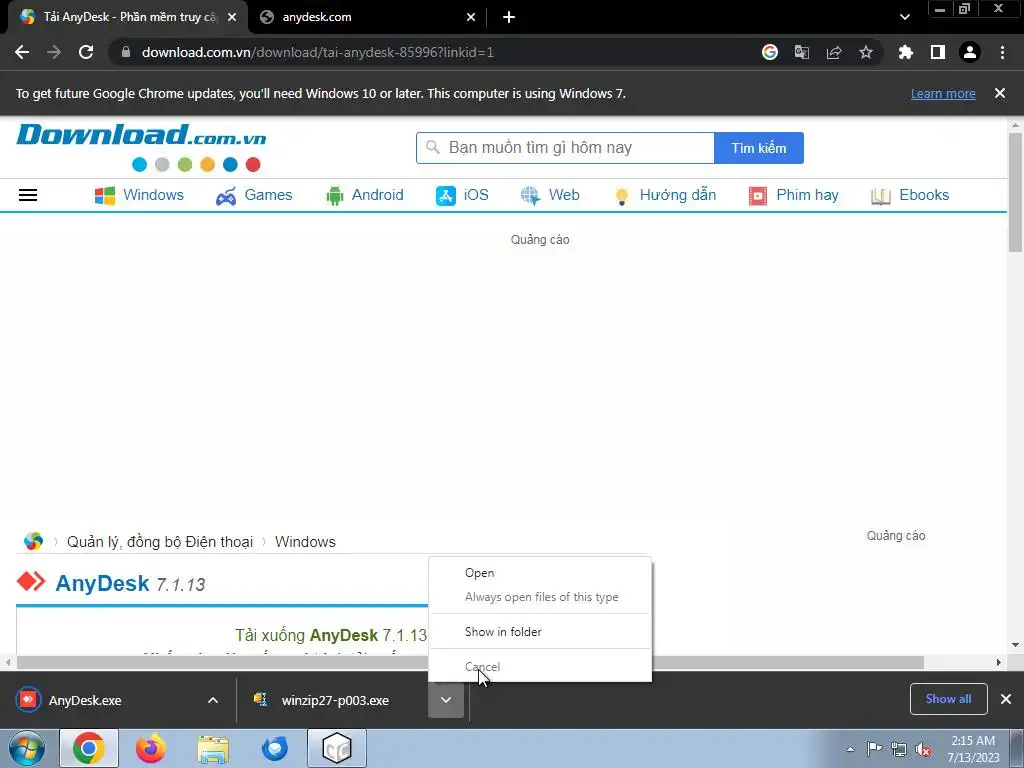
Task: Click the muted volume tray icon
Action: pos(923,749)
